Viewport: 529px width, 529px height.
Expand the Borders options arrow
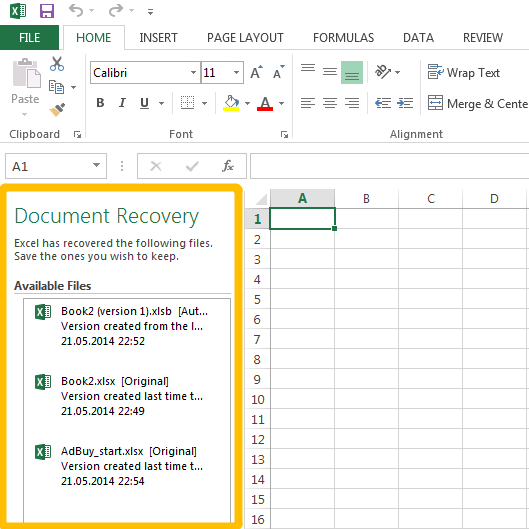coord(204,103)
